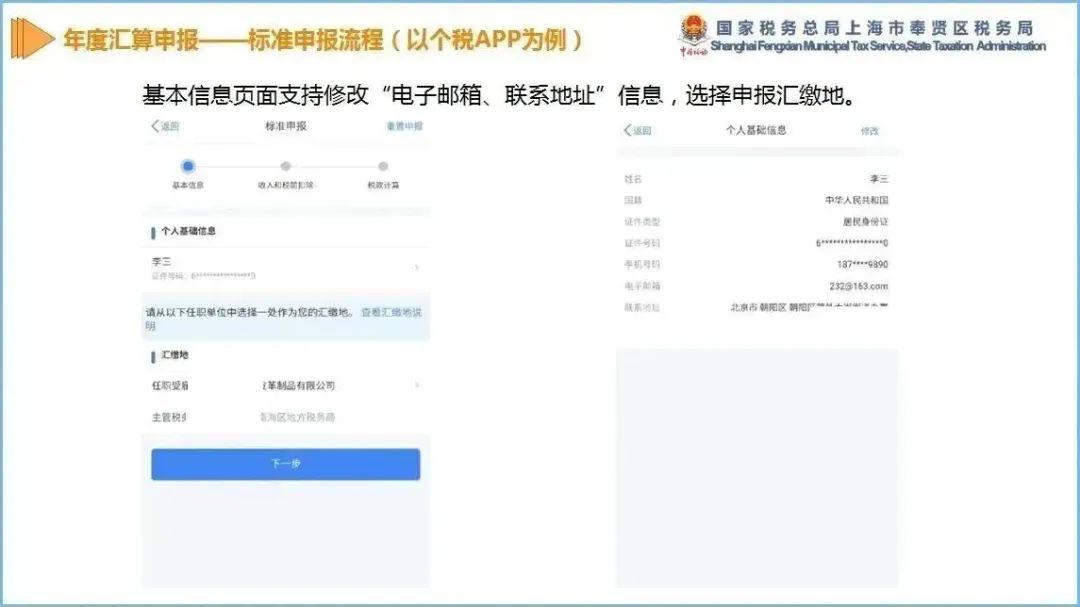The width and height of the screenshot is (1080, 607).
Task: Click the tax bureau emblem logo
Action: (x=694, y=33)
